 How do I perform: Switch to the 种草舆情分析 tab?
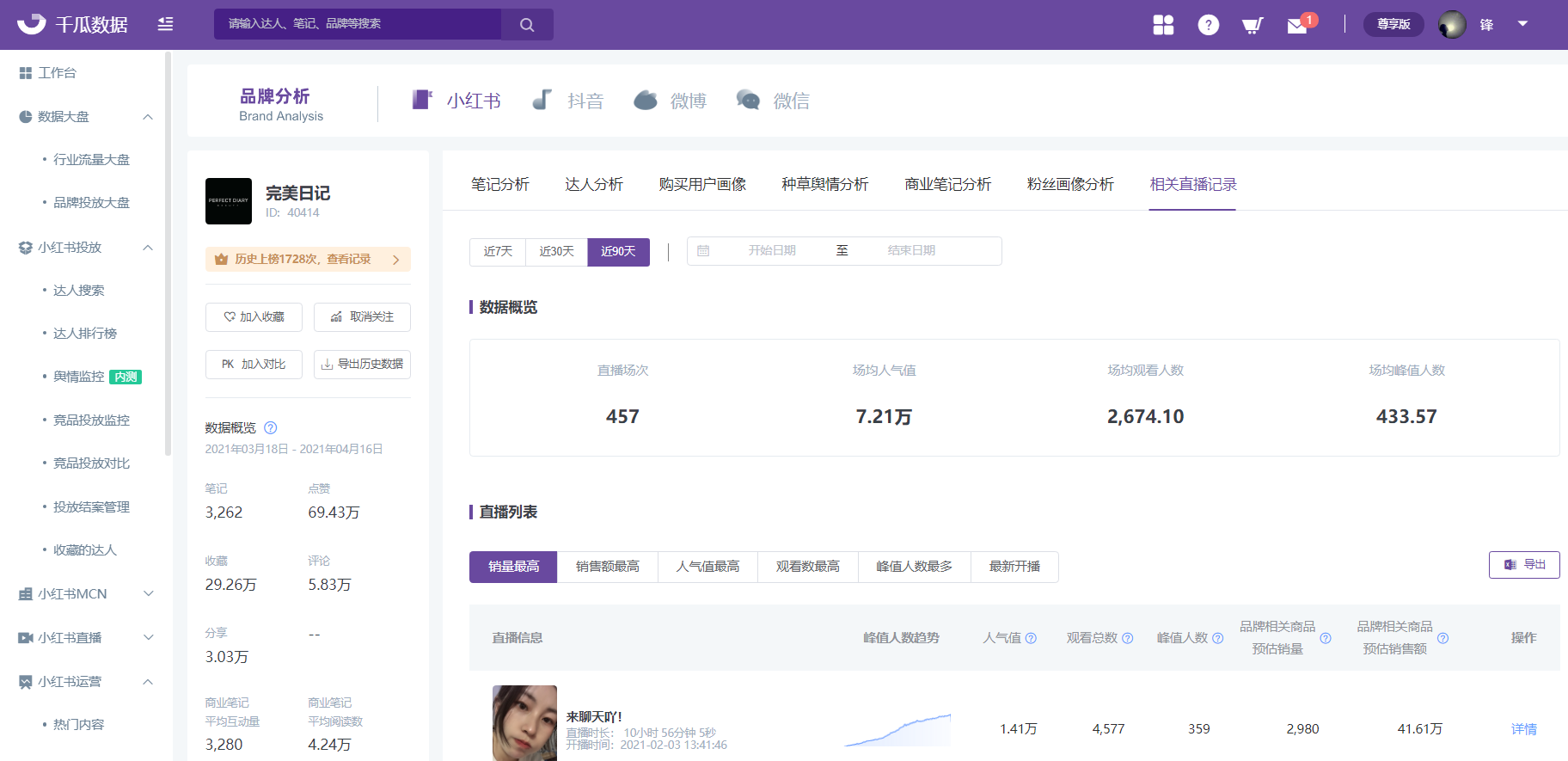pos(825,184)
